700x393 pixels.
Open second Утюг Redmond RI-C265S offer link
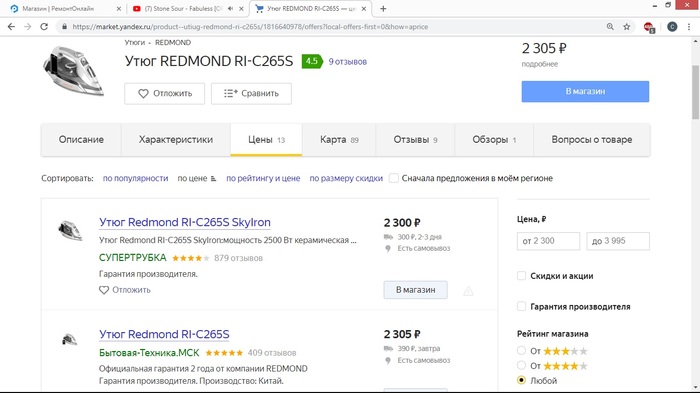pos(164,334)
